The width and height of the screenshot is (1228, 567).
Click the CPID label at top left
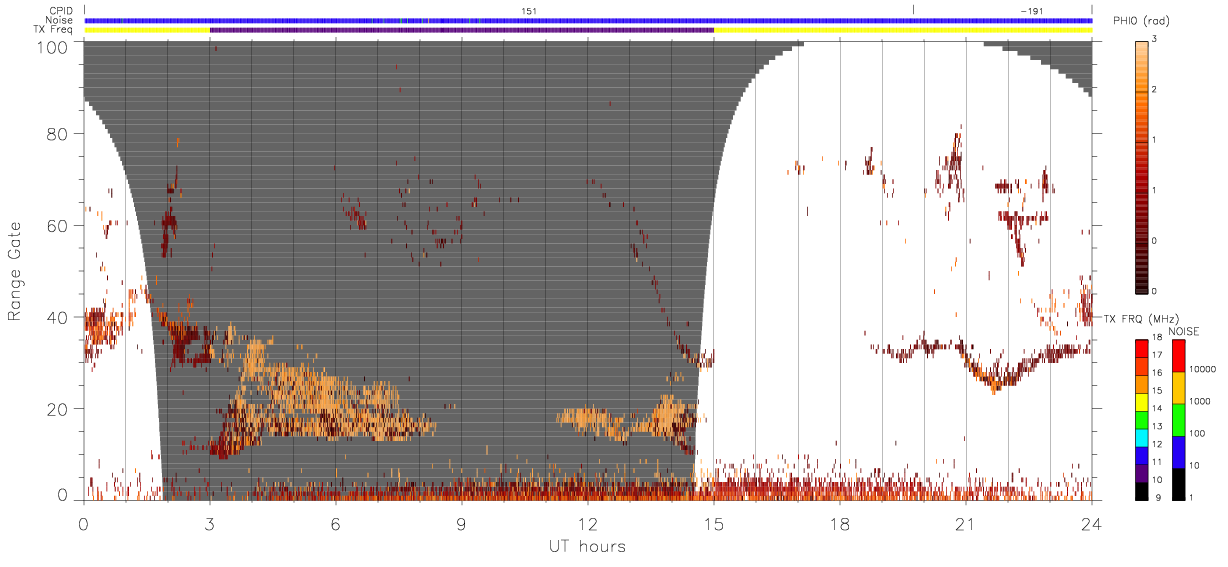coord(59,10)
